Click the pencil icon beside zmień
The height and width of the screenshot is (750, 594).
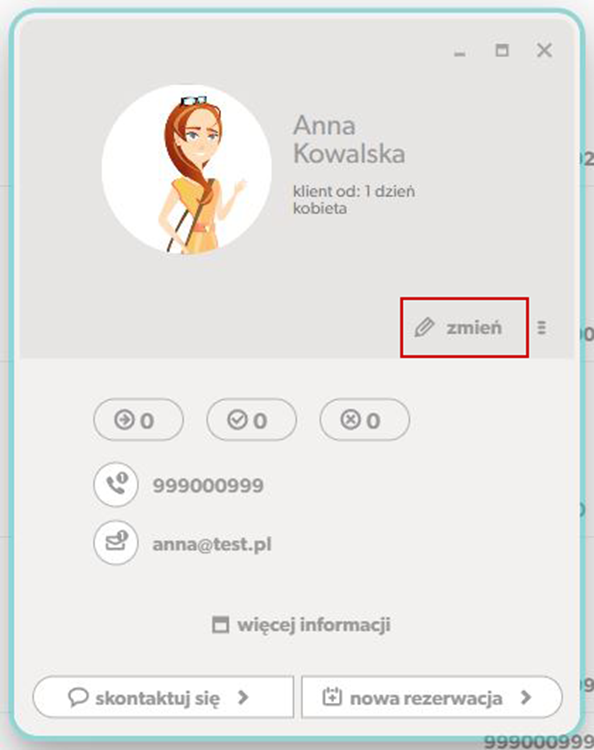[x=424, y=328]
